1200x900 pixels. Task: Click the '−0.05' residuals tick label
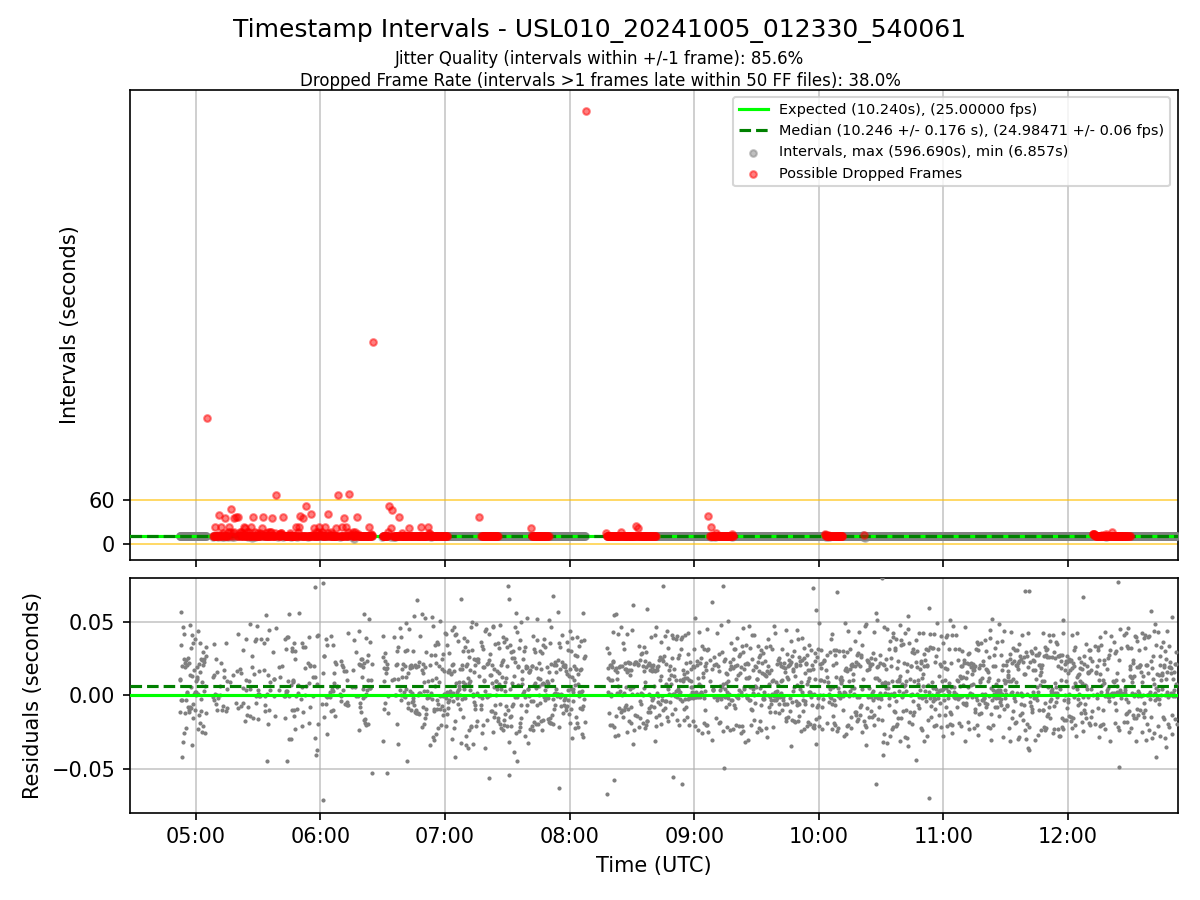click(x=85, y=769)
